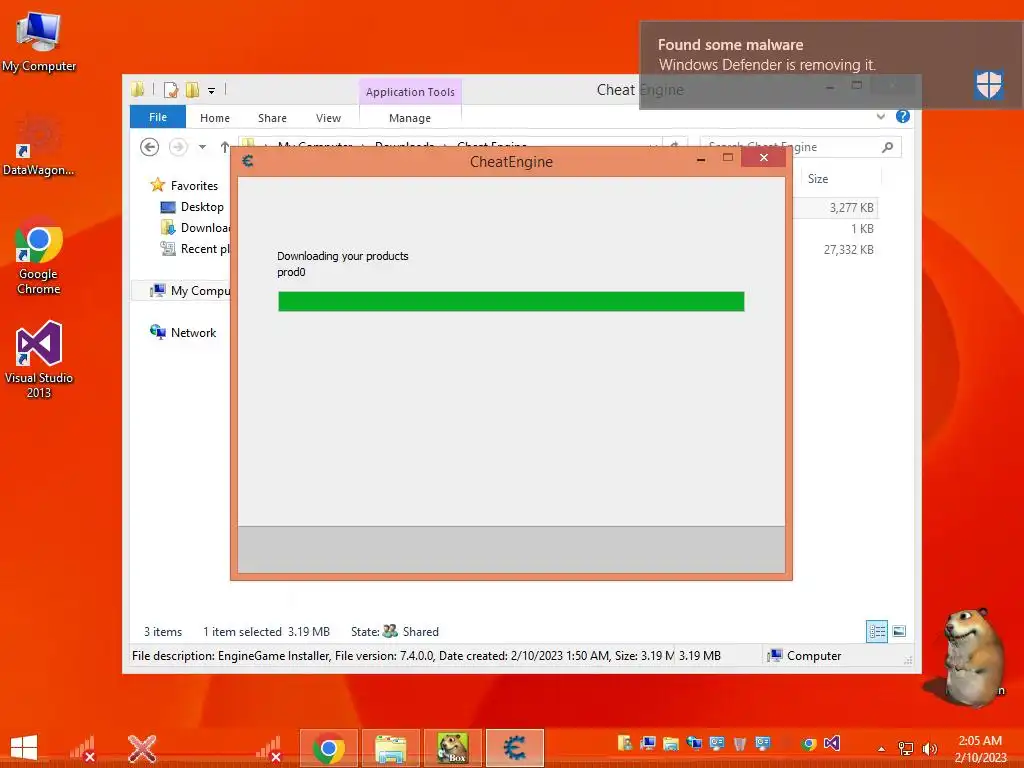Click Explorer's folder system icon in title bar

(138, 89)
